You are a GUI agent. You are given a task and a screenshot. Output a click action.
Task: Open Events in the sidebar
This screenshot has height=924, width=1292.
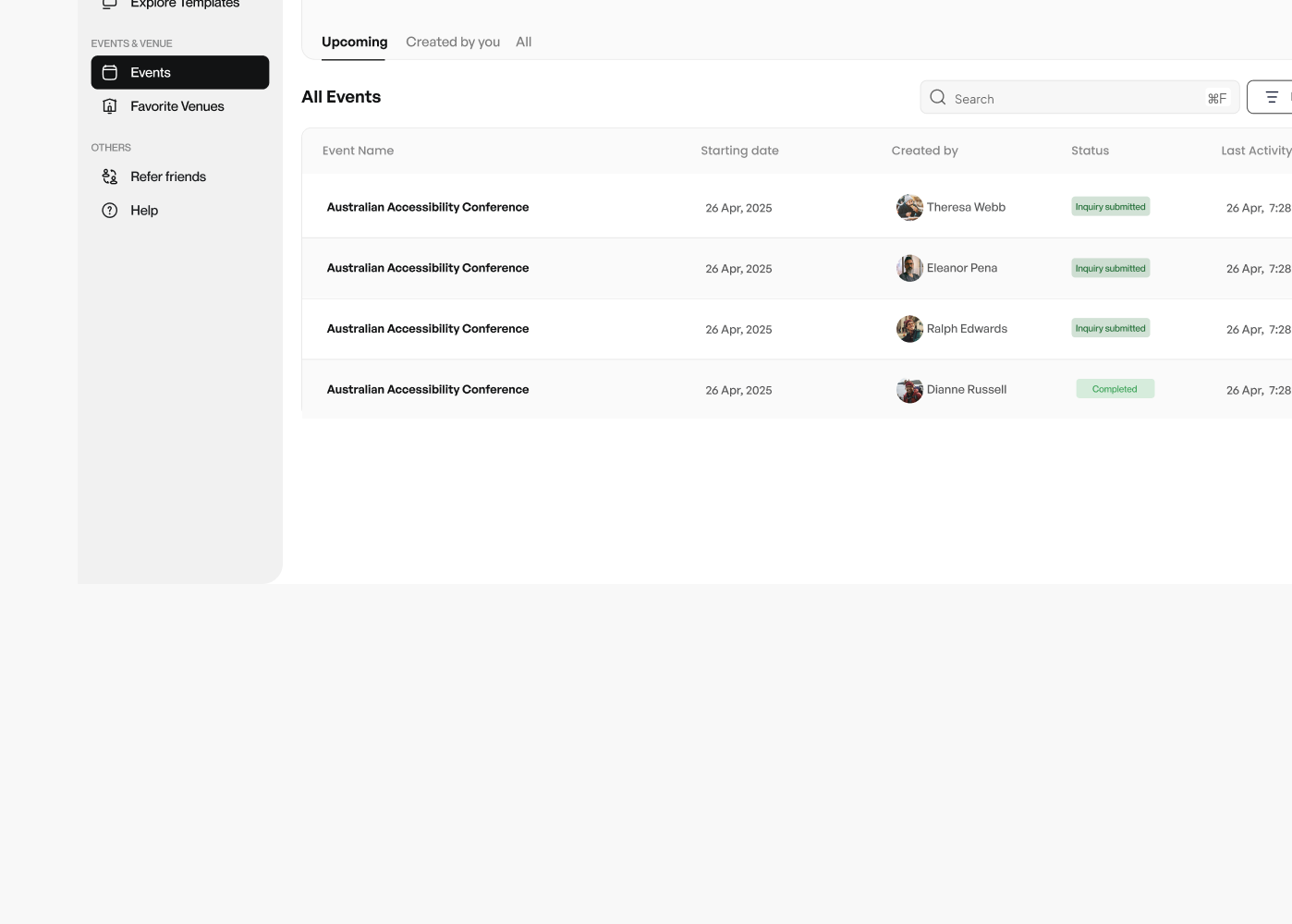[180, 72]
